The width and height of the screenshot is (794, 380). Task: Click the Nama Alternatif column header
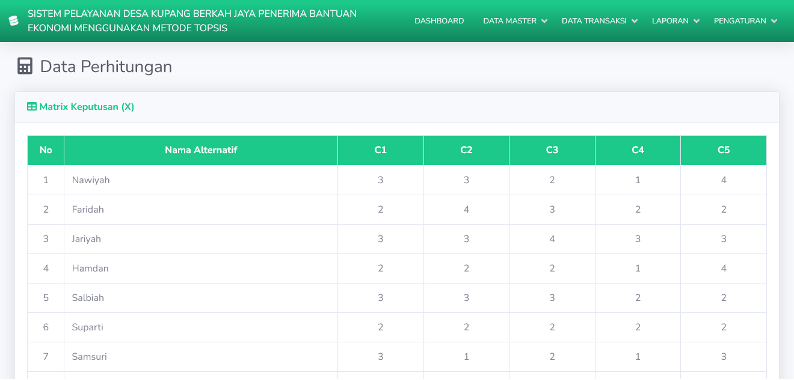click(x=201, y=150)
